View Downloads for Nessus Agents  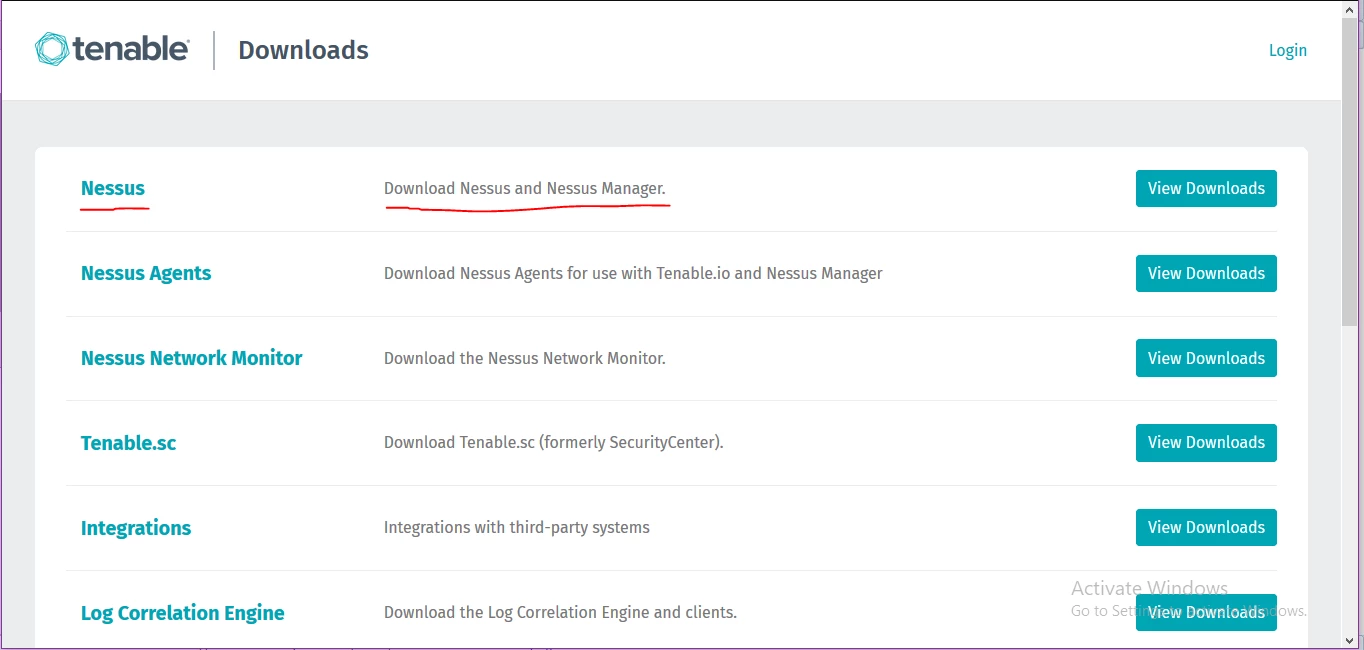point(1206,273)
